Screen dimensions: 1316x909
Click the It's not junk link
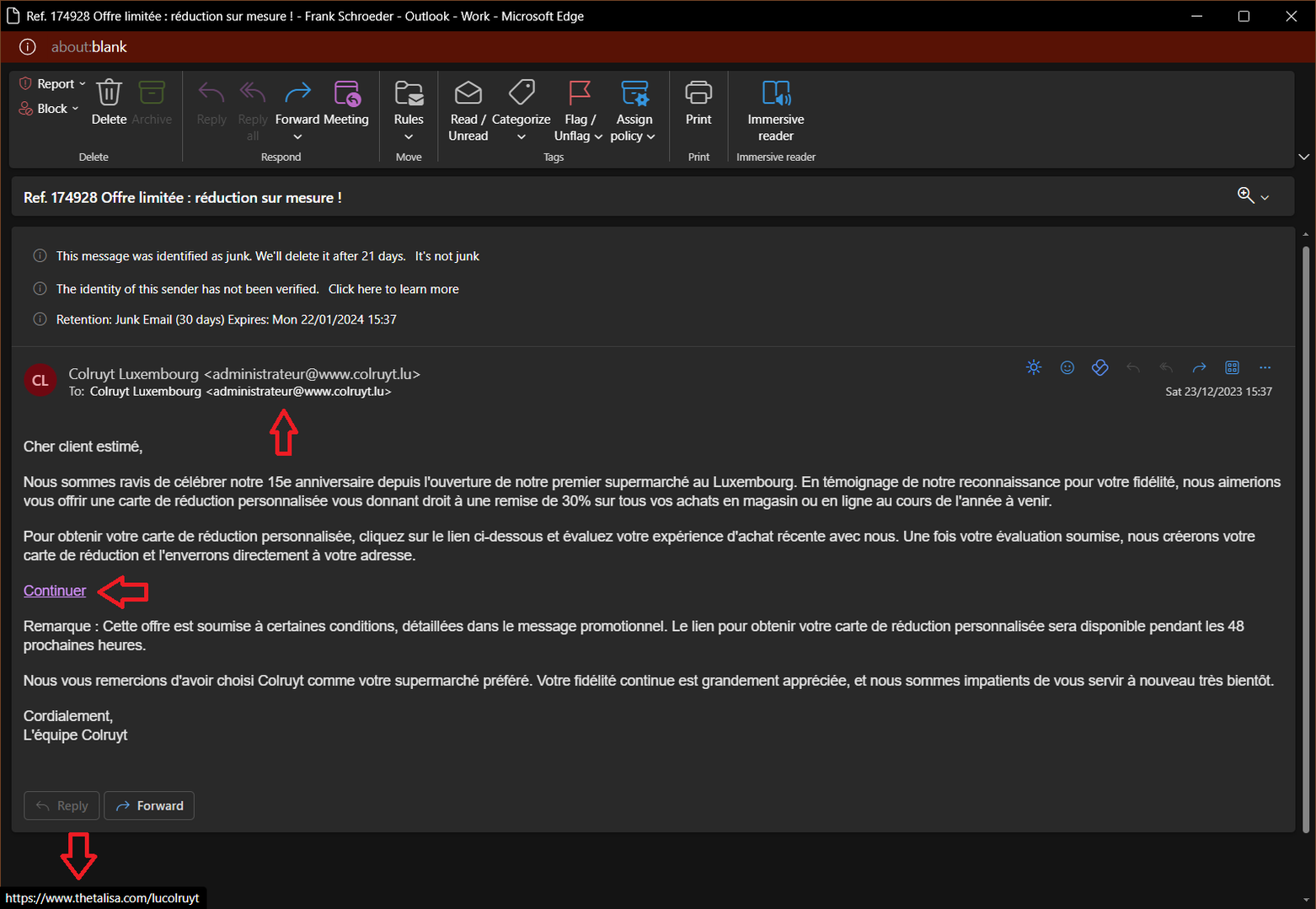point(447,256)
